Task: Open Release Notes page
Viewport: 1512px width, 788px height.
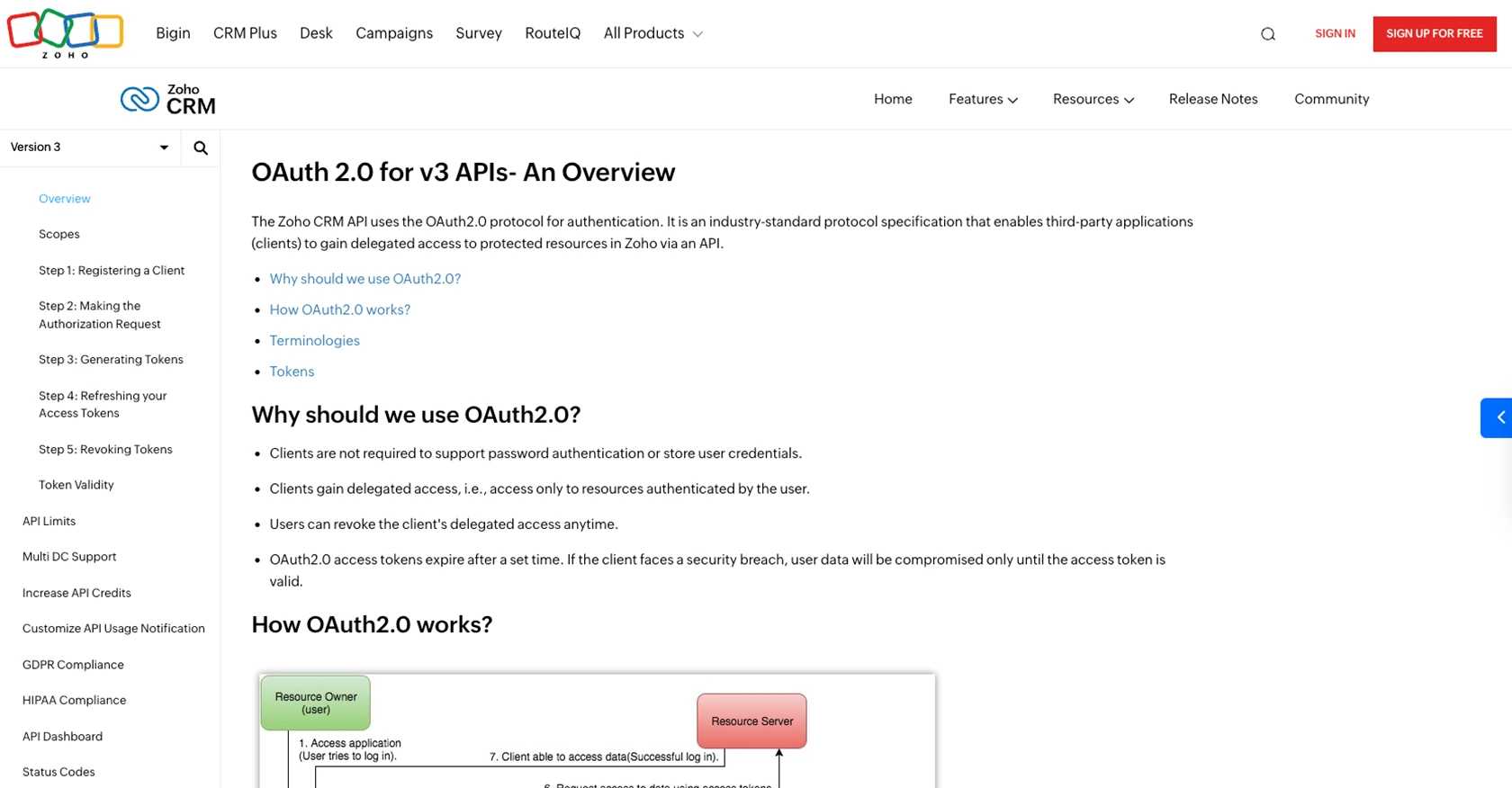Action: point(1213,99)
